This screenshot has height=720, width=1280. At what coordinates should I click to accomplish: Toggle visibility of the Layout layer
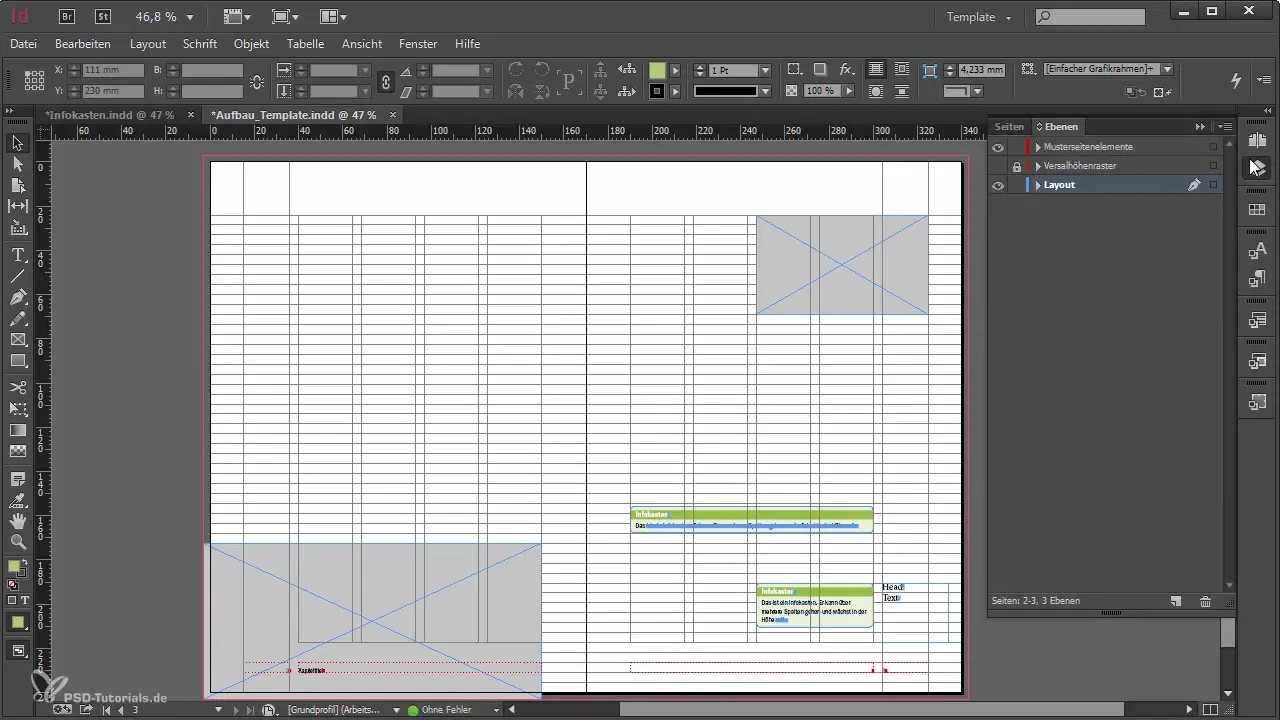(997, 185)
